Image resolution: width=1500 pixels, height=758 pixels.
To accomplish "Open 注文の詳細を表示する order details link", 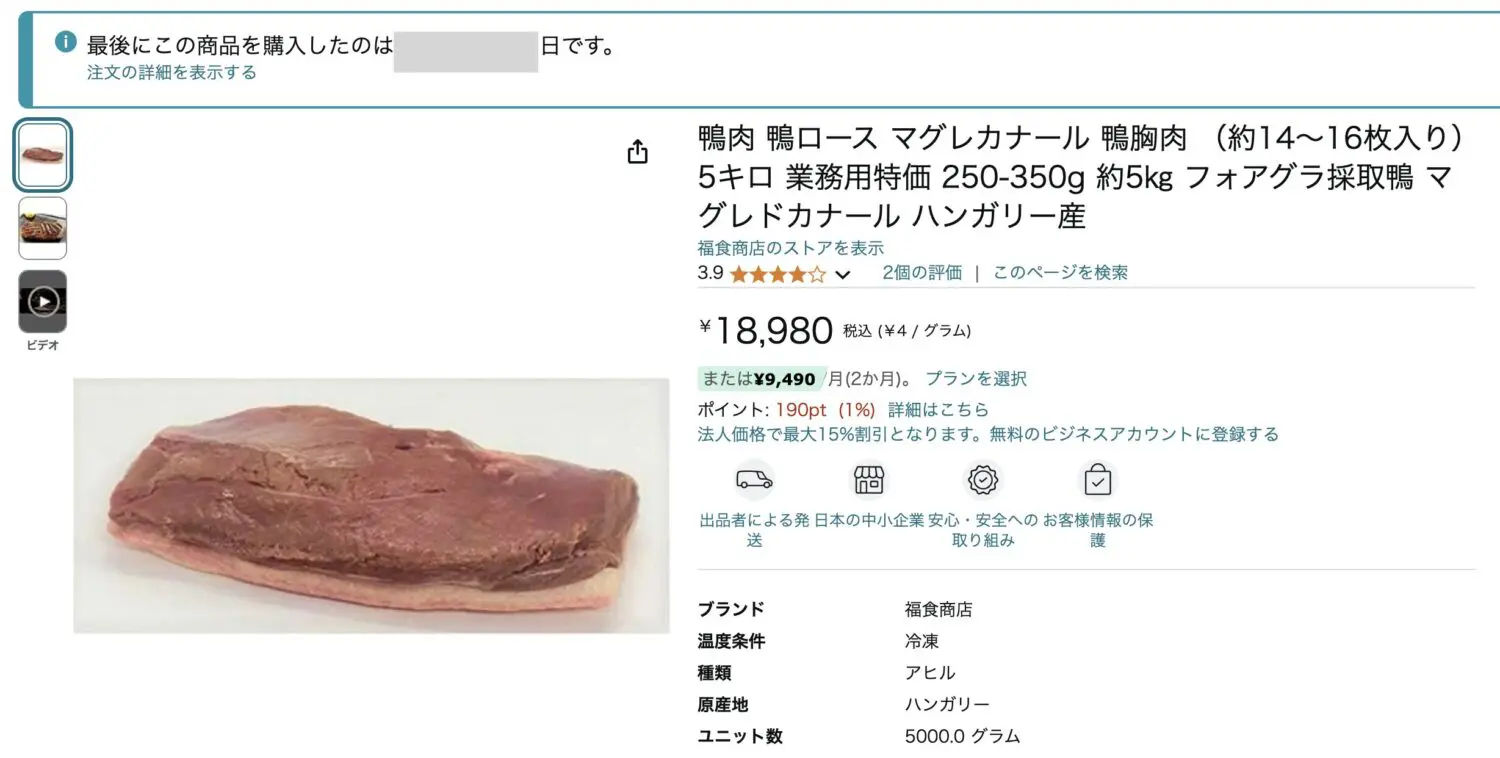I will [x=171, y=72].
